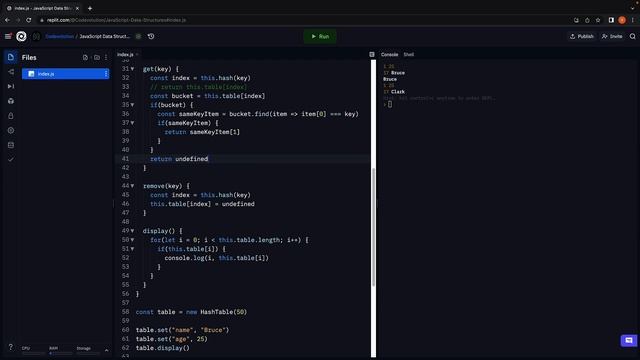Open index.js file row options menu
The image size is (640, 360).
(106, 74)
